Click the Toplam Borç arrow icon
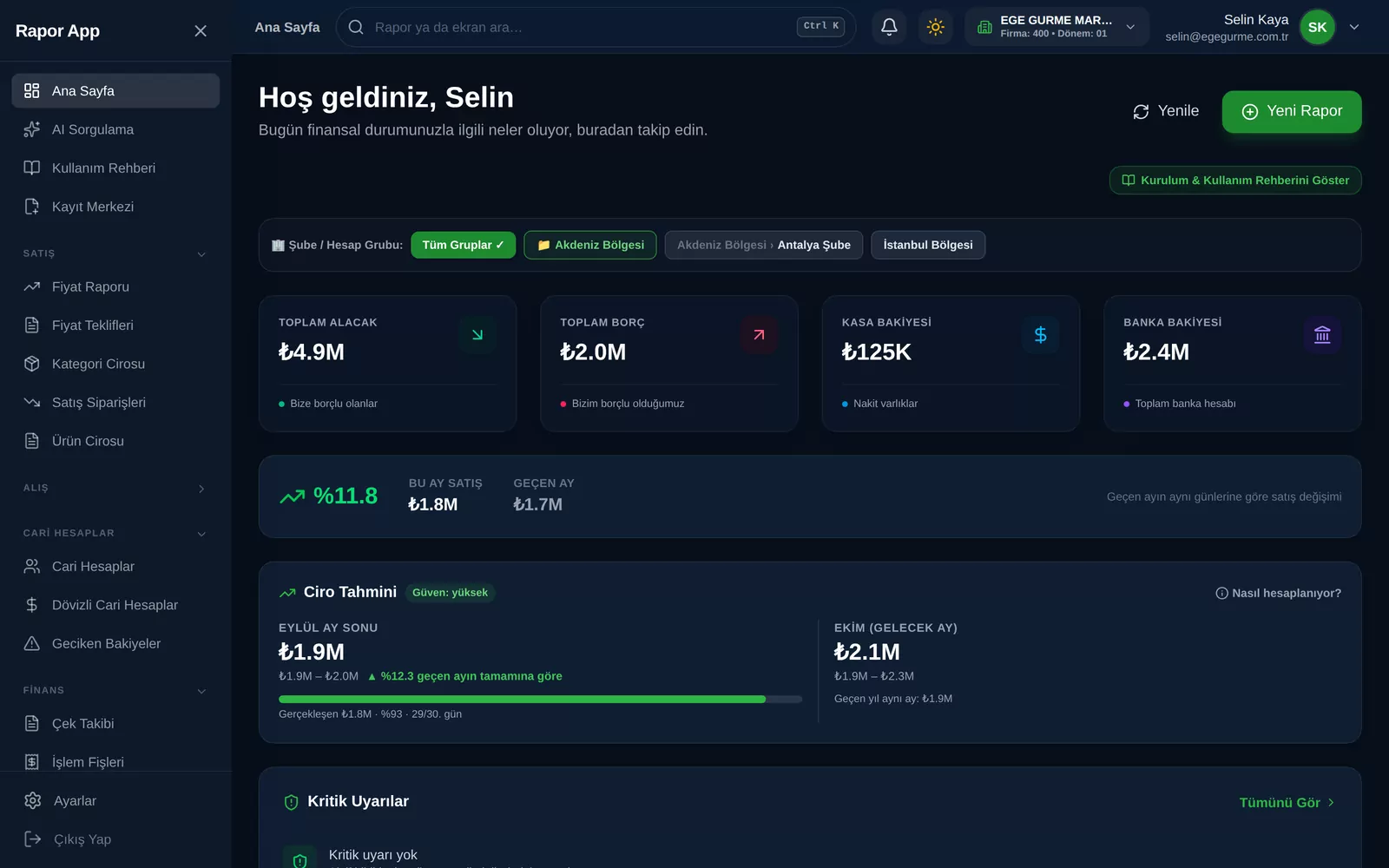Viewport: 1389px width, 868px height. pyautogui.click(x=759, y=335)
